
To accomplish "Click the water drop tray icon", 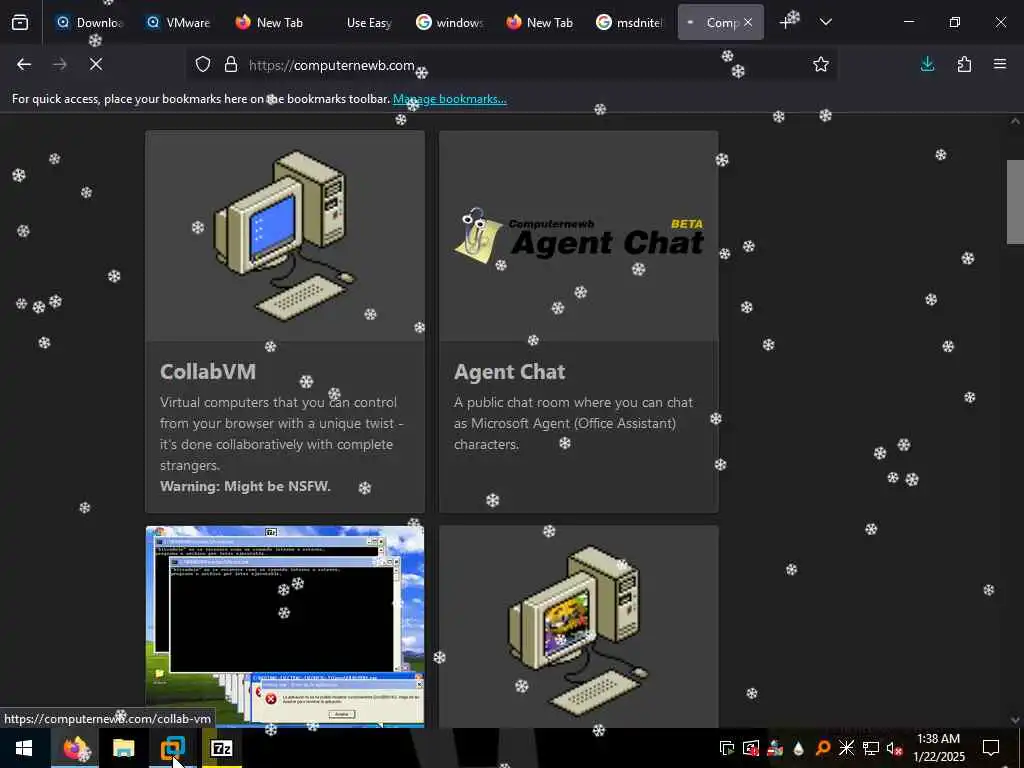I will click(799, 748).
